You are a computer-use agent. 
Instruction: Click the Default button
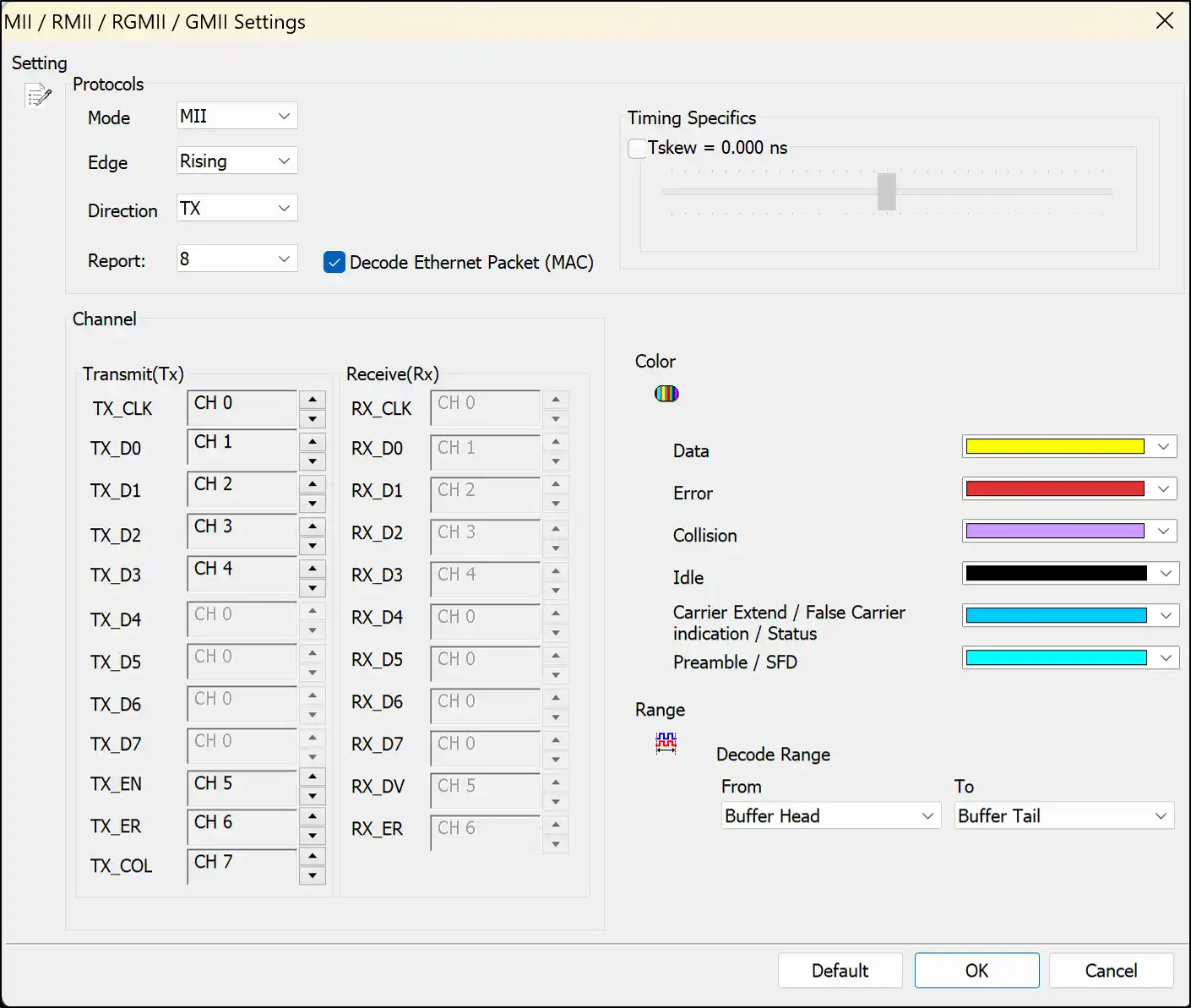tap(840, 971)
